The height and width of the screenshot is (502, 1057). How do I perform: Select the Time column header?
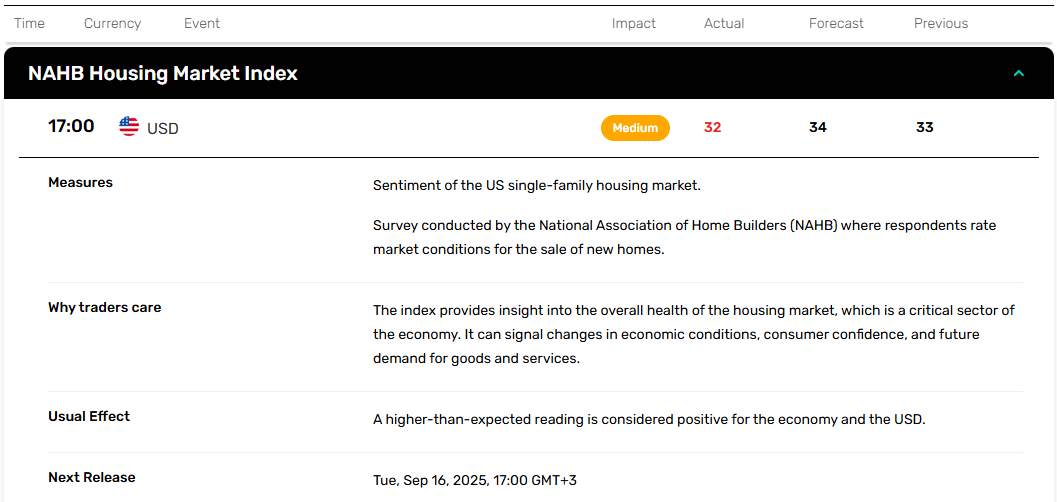pyautogui.click(x=30, y=24)
